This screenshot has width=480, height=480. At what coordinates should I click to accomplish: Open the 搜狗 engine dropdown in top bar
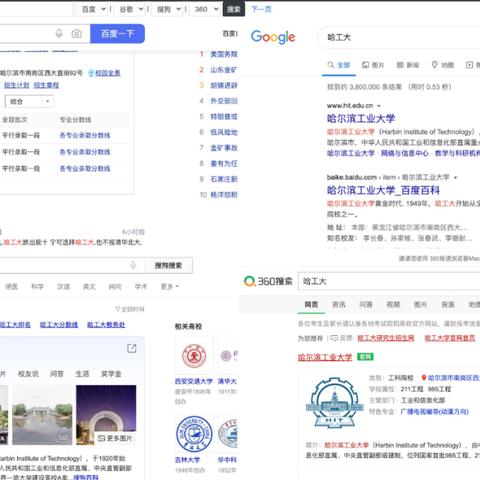[168, 9]
